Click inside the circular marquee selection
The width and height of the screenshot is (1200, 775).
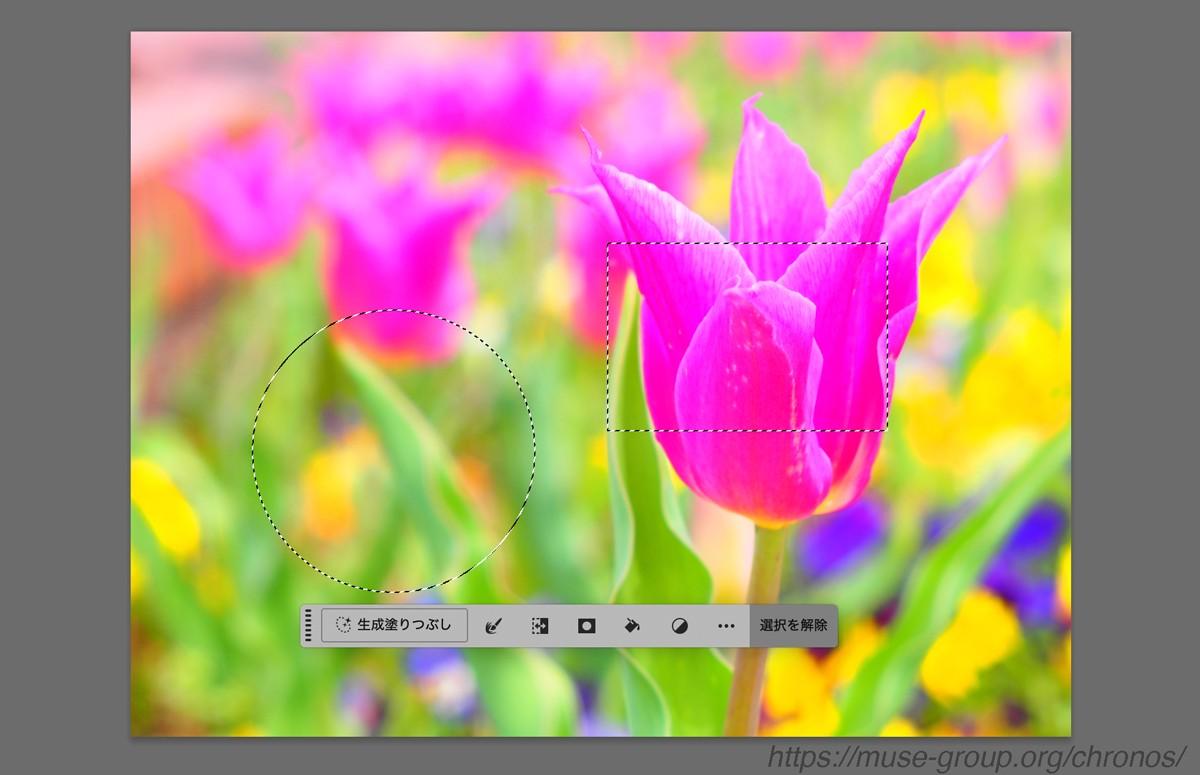coord(393,450)
